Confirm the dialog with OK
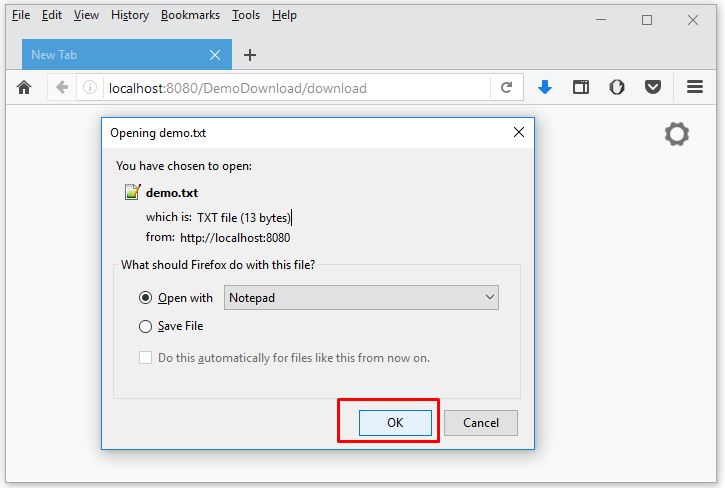The width and height of the screenshot is (725, 488). click(x=395, y=422)
